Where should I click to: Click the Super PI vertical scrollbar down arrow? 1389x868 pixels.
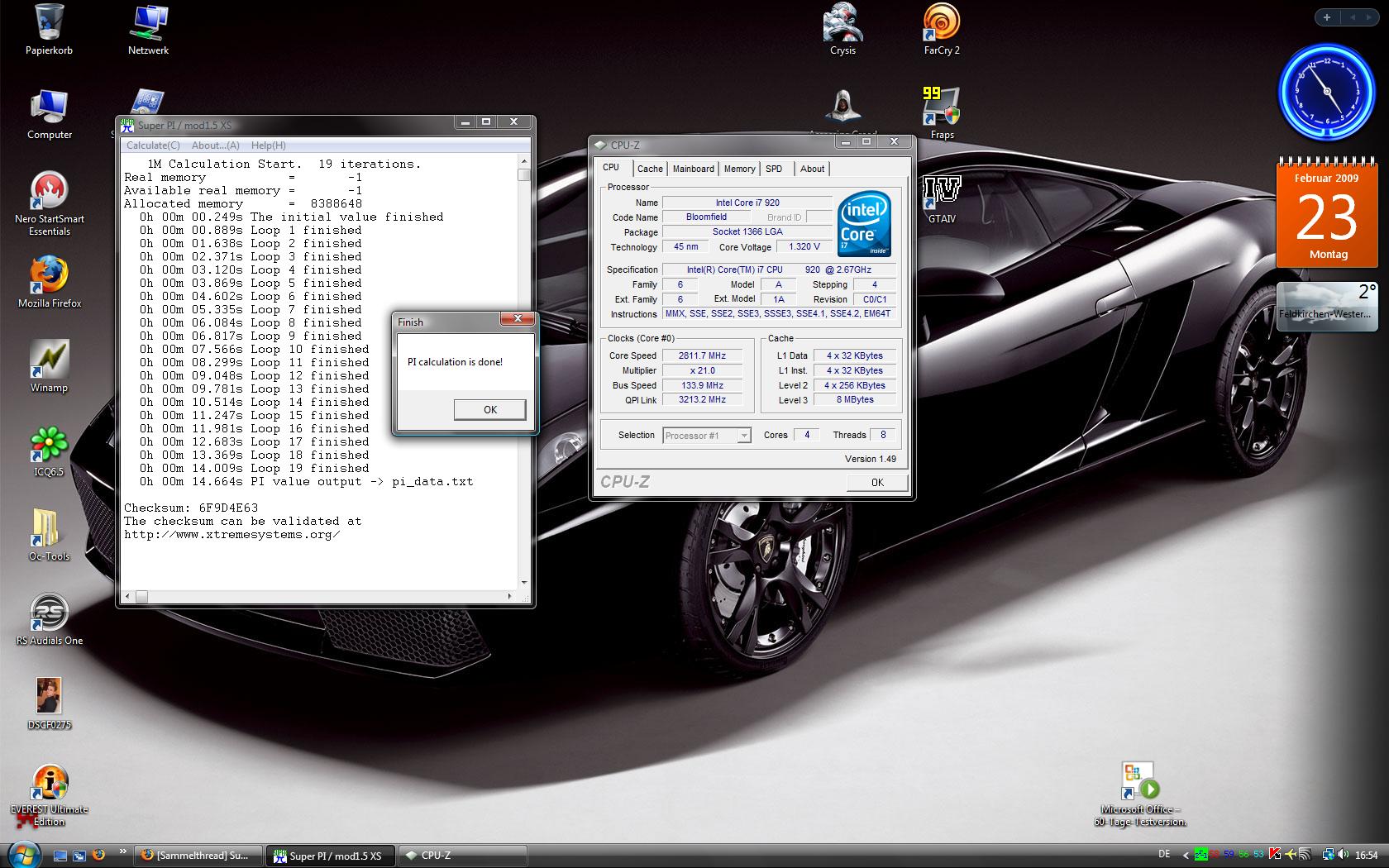(x=523, y=583)
